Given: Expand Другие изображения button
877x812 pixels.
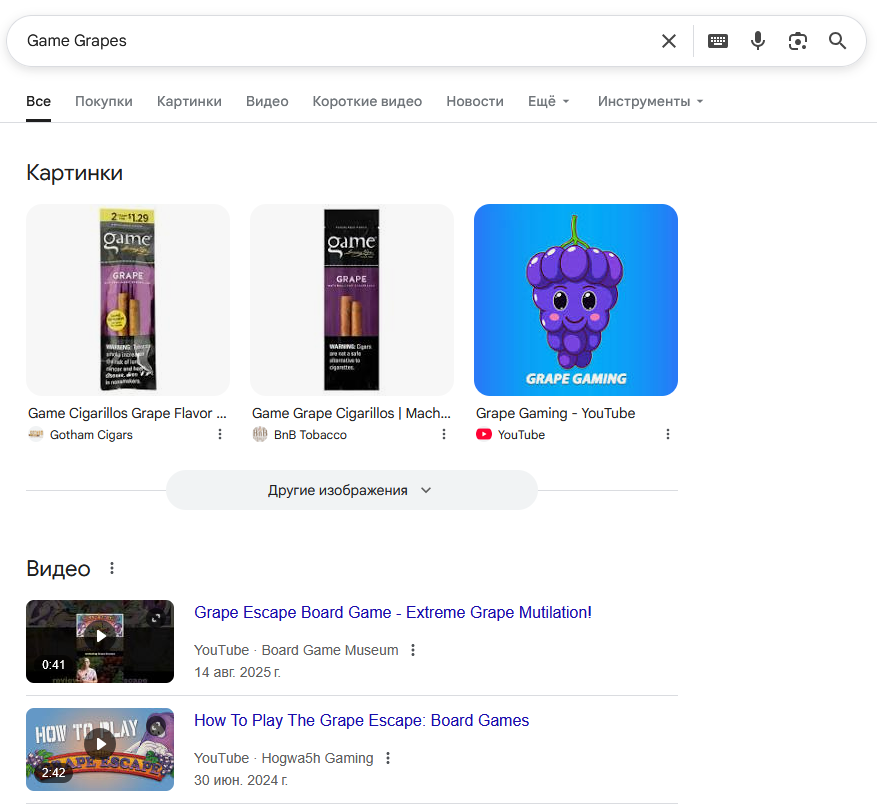Looking at the screenshot, I should (352, 490).
